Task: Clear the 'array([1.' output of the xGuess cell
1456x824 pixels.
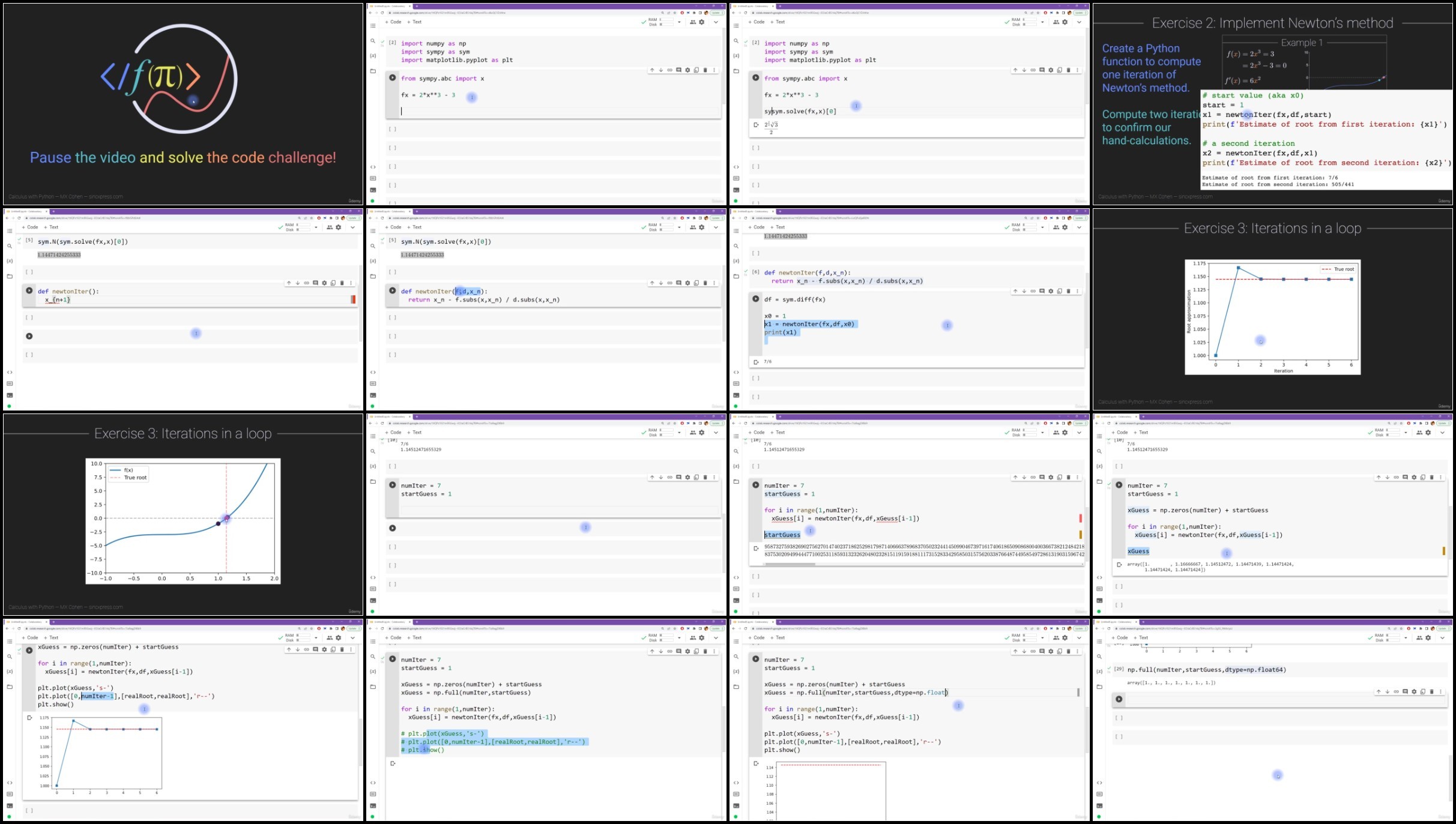Action: [x=1119, y=565]
